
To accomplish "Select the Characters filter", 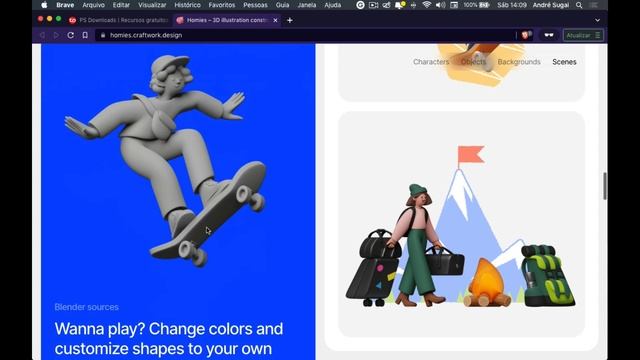I will pos(431,62).
